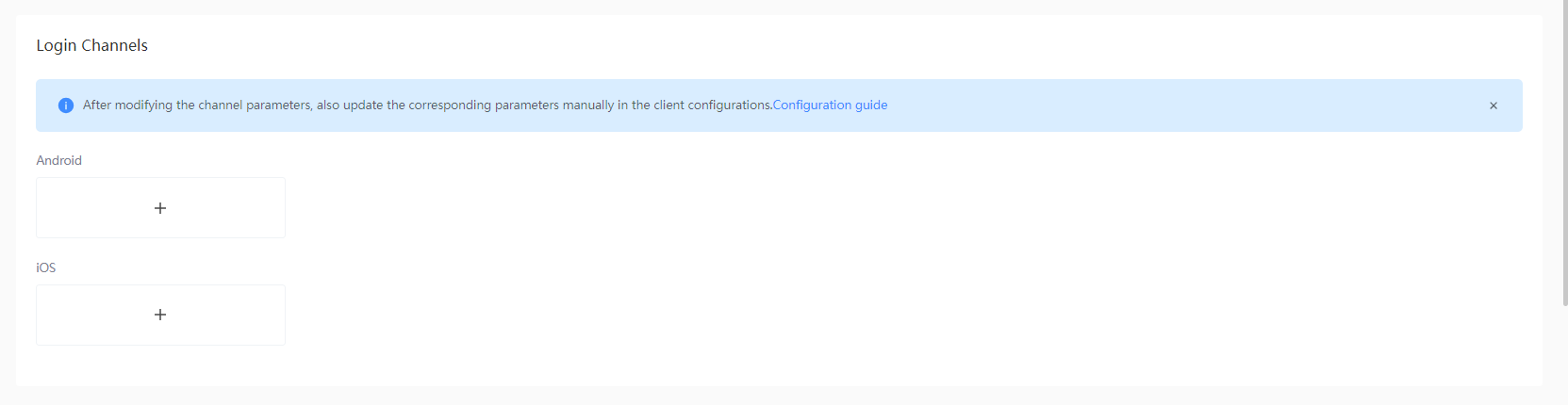Click the words 'client configurations' in the notice
Screen dimensions: 1568x405
713,105
